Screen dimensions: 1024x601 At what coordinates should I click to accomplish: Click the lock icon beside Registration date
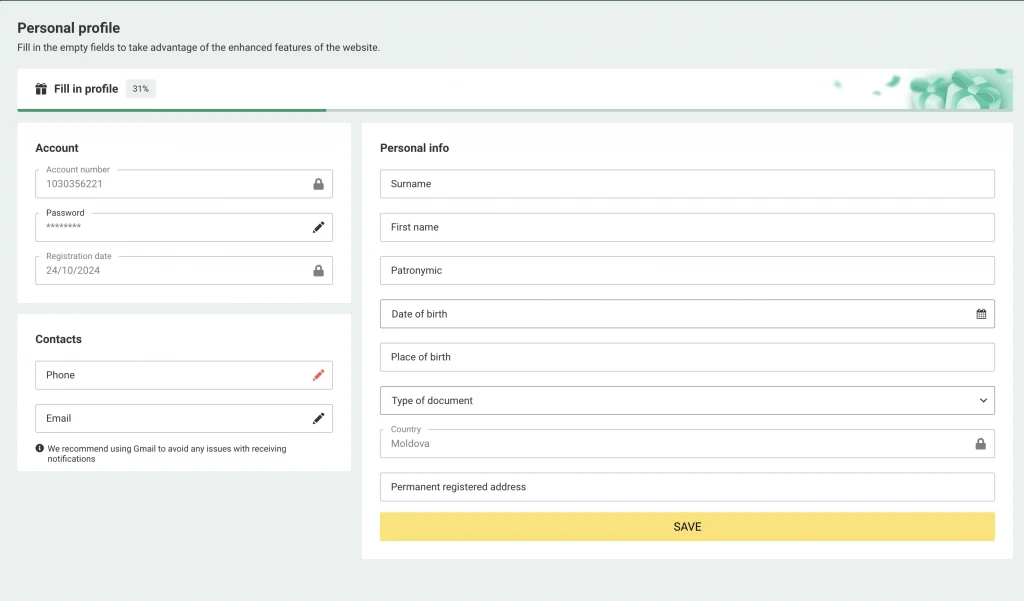click(318, 270)
